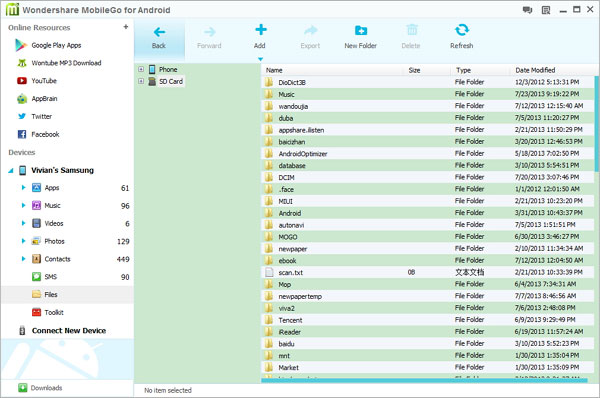Screen dimensions: 600x398
Task: Expand the Photos category arrow
Action: coord(23,241)
